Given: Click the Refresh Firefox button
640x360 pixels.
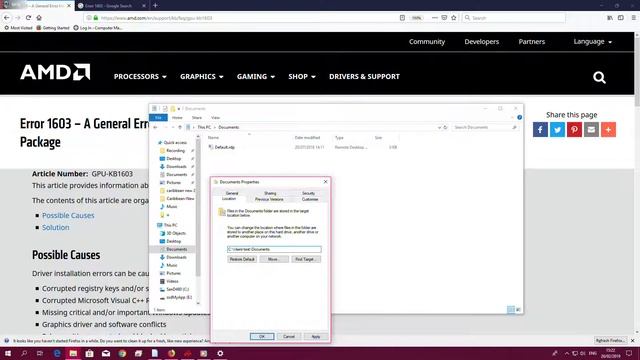Looking at the screenshot, I should click(610, 340).
